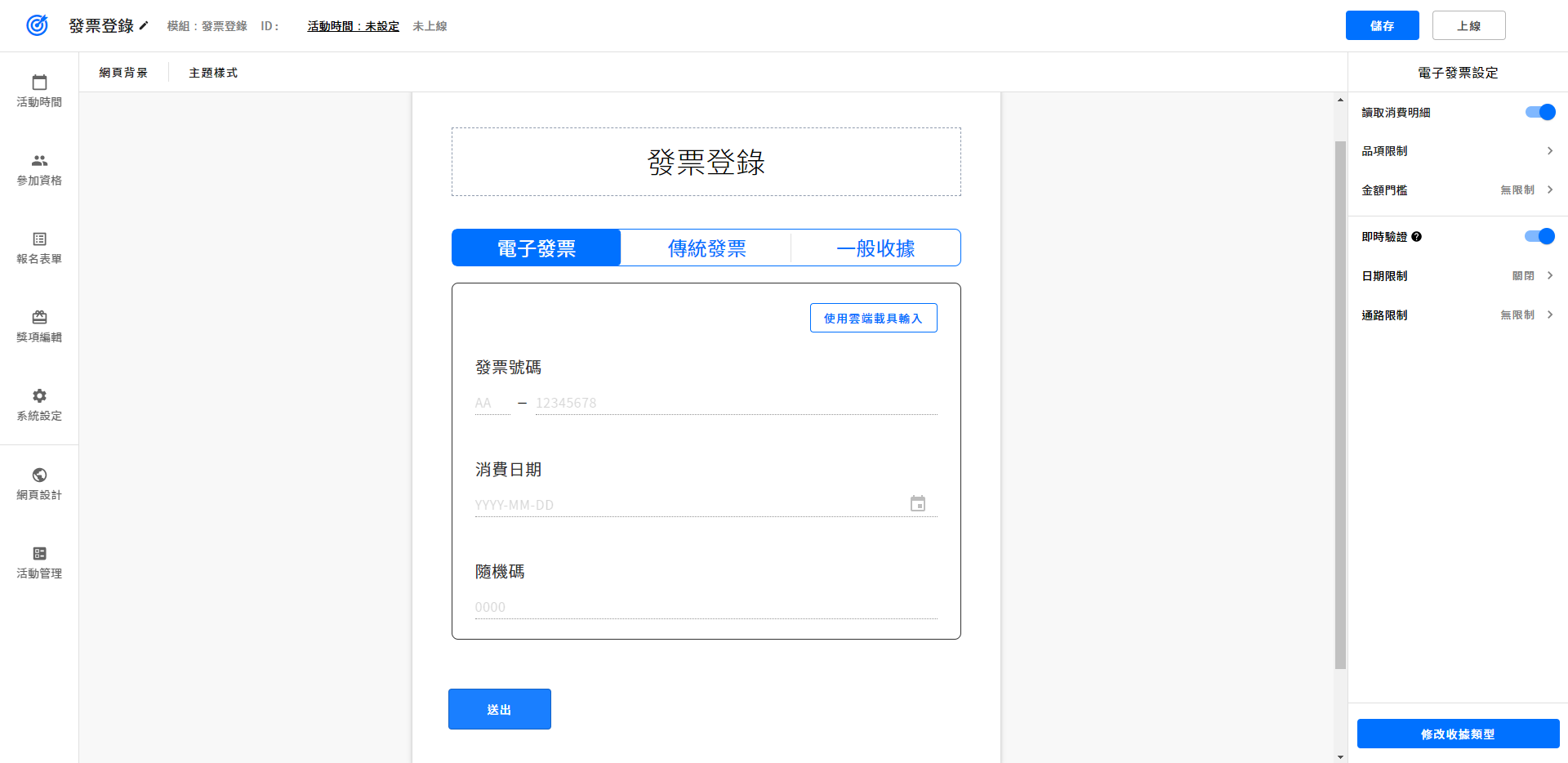1568x763 pixels.
Task: Click pencil icon to rename 發票登錄
Action: [144, 25]
